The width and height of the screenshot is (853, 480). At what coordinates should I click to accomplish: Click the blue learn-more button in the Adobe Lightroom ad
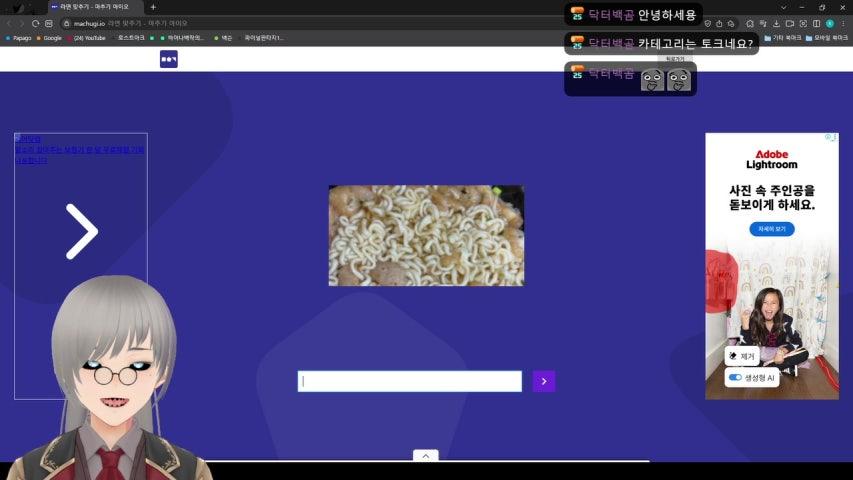(x=771, y=229)
